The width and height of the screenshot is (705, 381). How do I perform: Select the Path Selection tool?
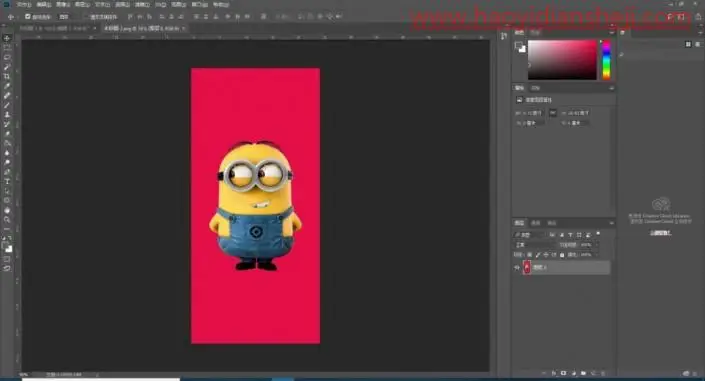(7, 191)
